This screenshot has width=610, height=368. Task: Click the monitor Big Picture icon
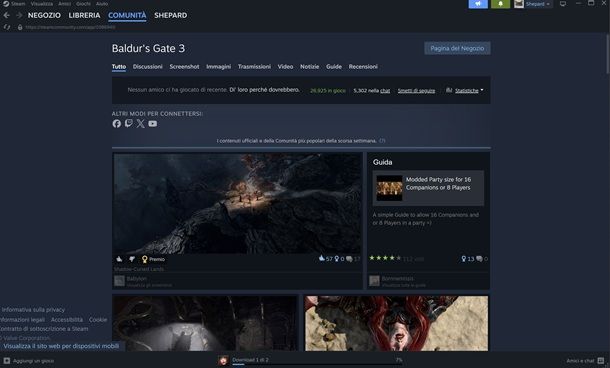(x=563, y=4)
